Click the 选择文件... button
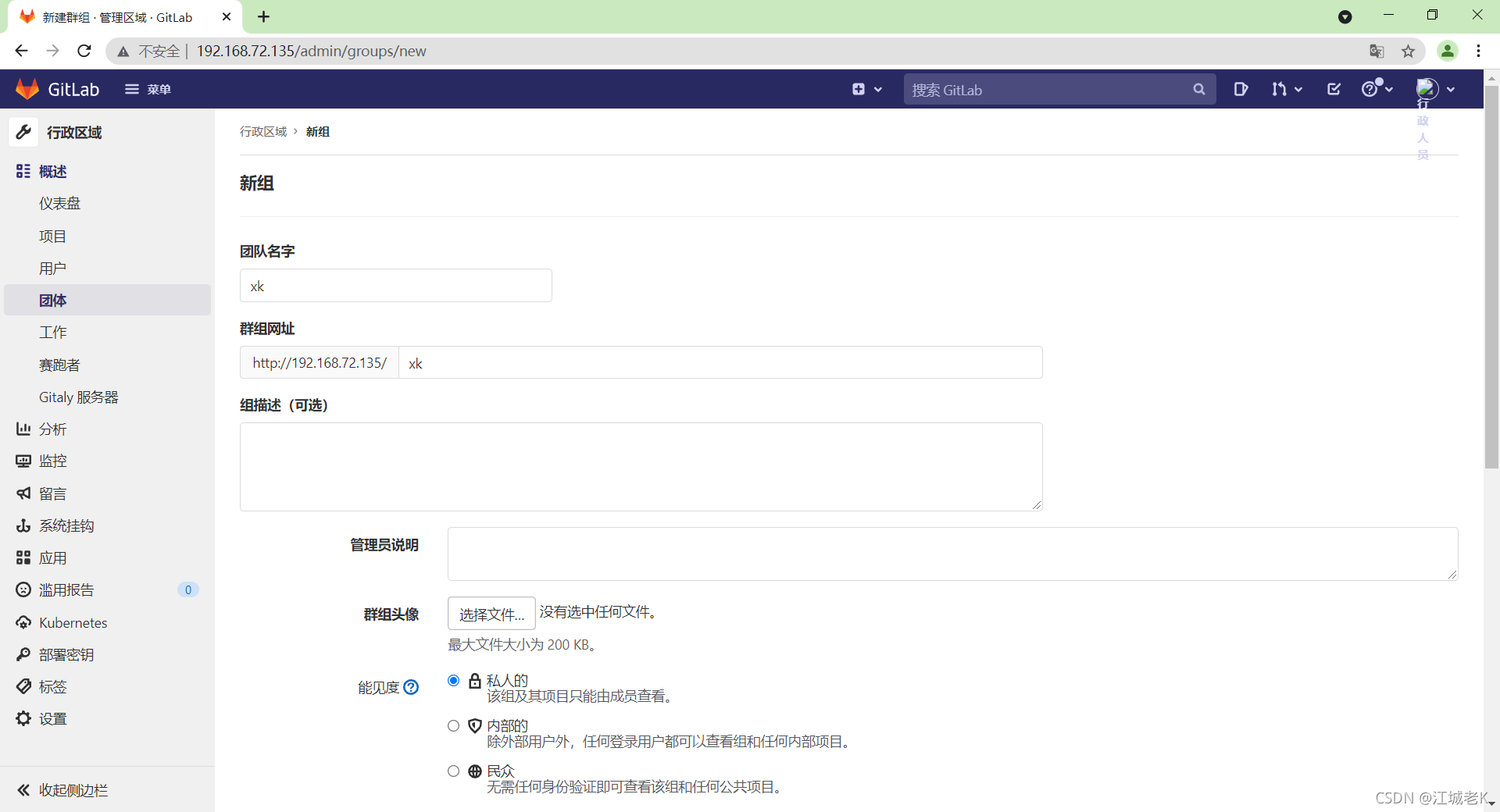This screenshot has width=1500, height=812. pos(491,614)
